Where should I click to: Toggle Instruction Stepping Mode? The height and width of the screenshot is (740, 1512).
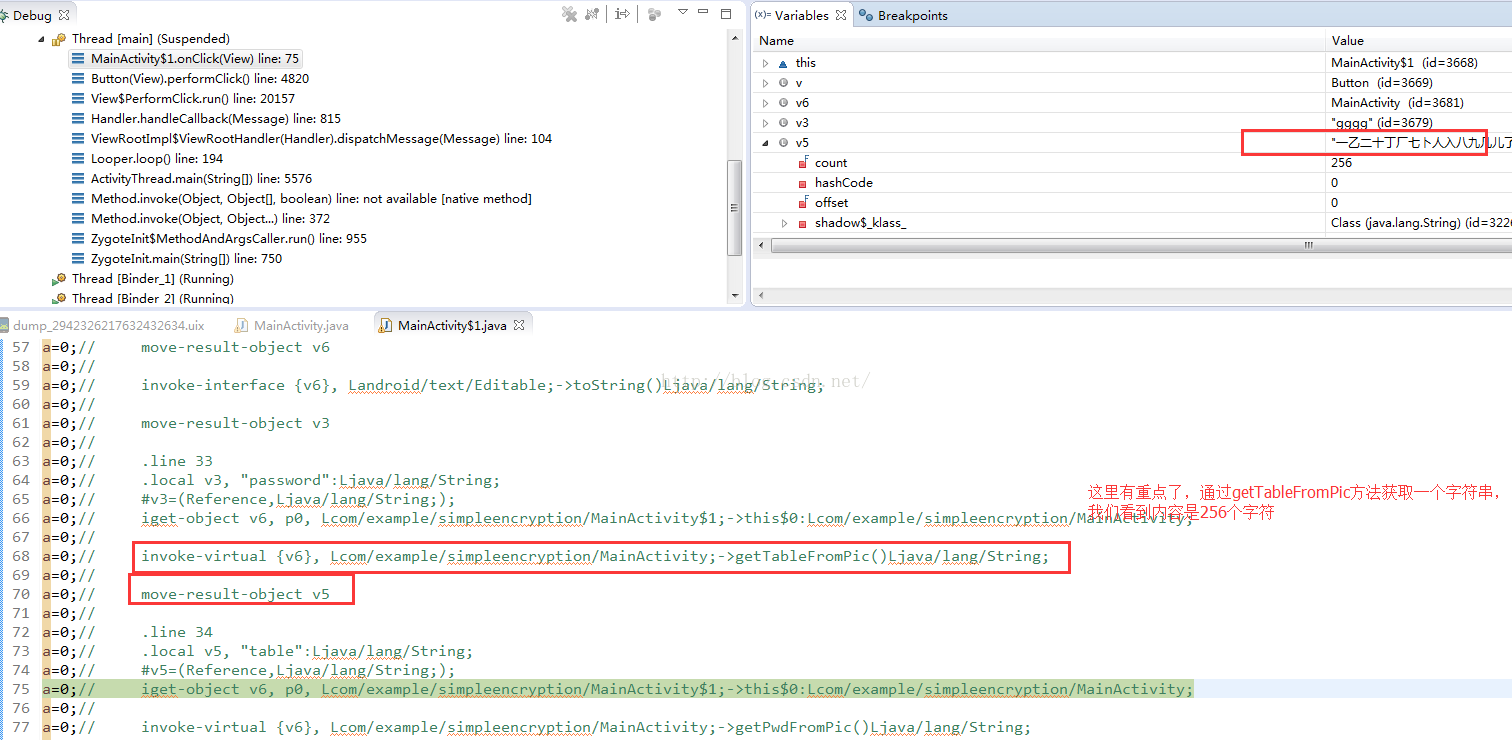pos(622,14)
